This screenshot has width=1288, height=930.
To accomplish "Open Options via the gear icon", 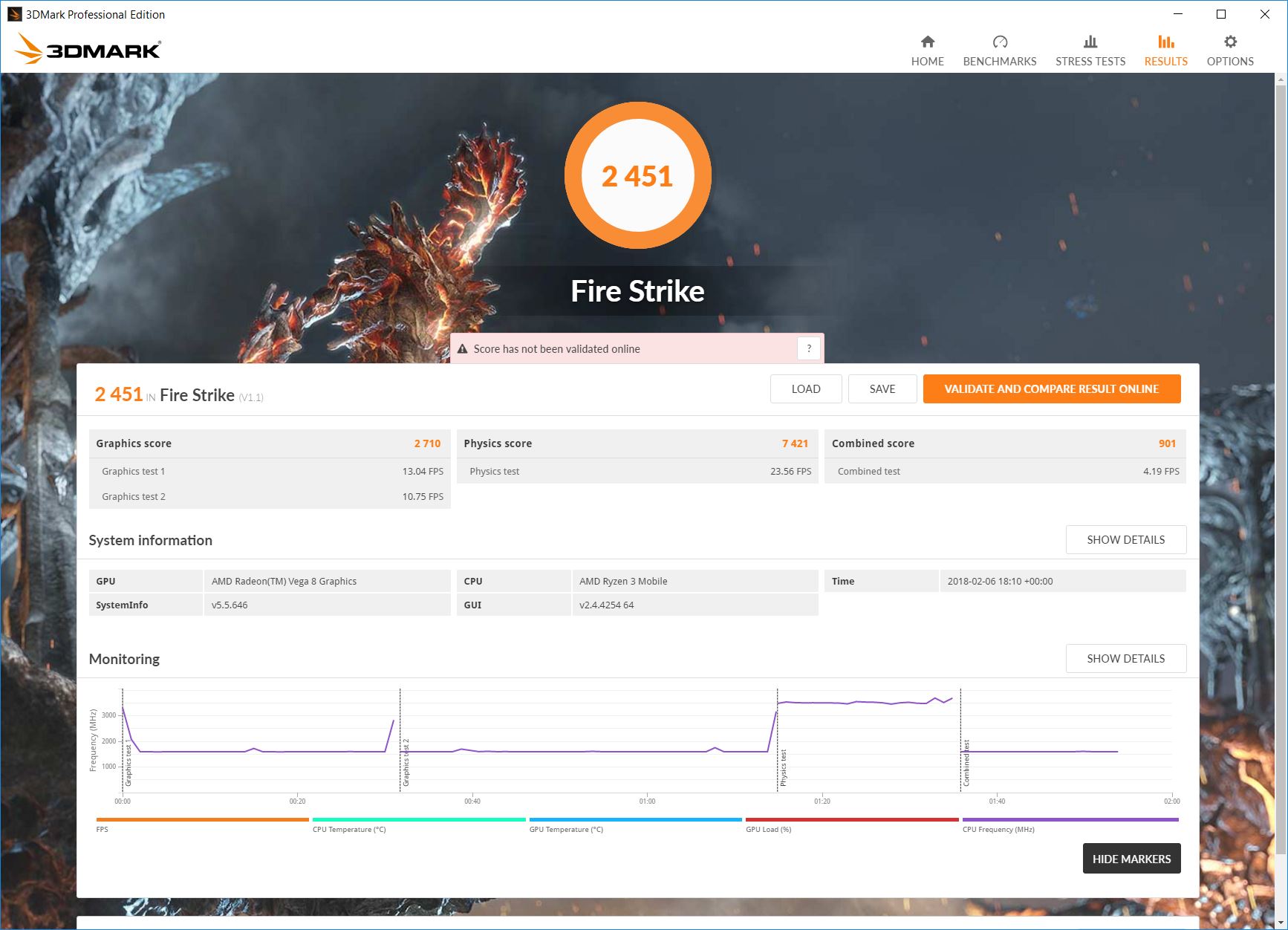I will coord(1230,42).
